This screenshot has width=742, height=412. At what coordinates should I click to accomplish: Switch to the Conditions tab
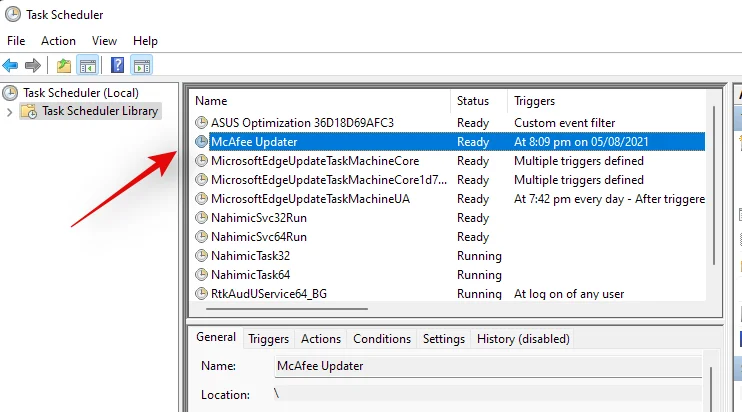[382, 339]
